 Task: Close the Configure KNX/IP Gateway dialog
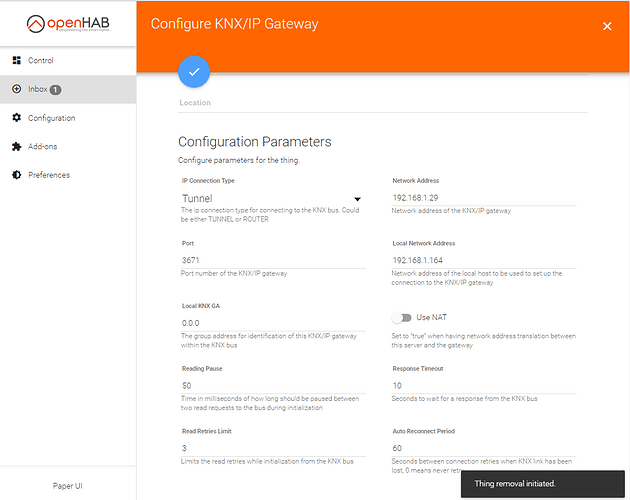point(607,26)
